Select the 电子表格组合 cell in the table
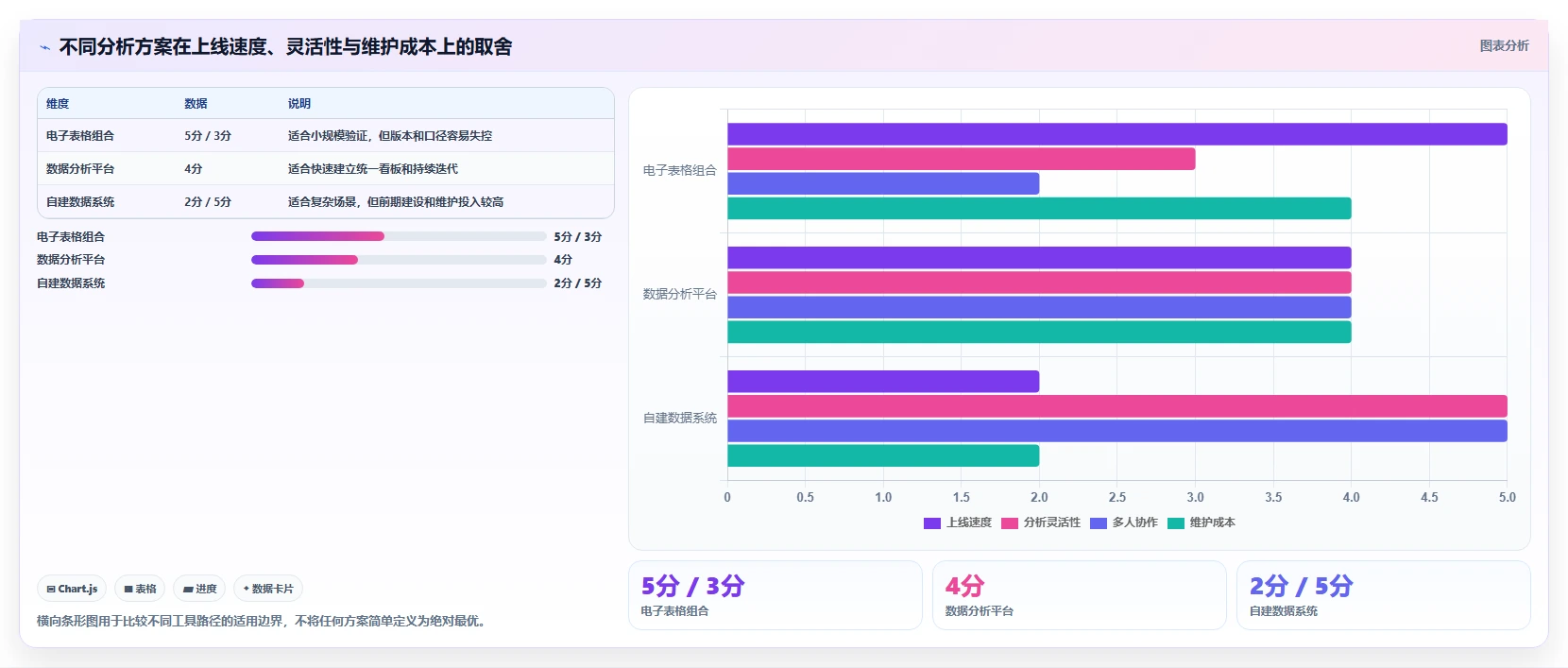This screenshot has height=668, width=1568. click(80, 136)
